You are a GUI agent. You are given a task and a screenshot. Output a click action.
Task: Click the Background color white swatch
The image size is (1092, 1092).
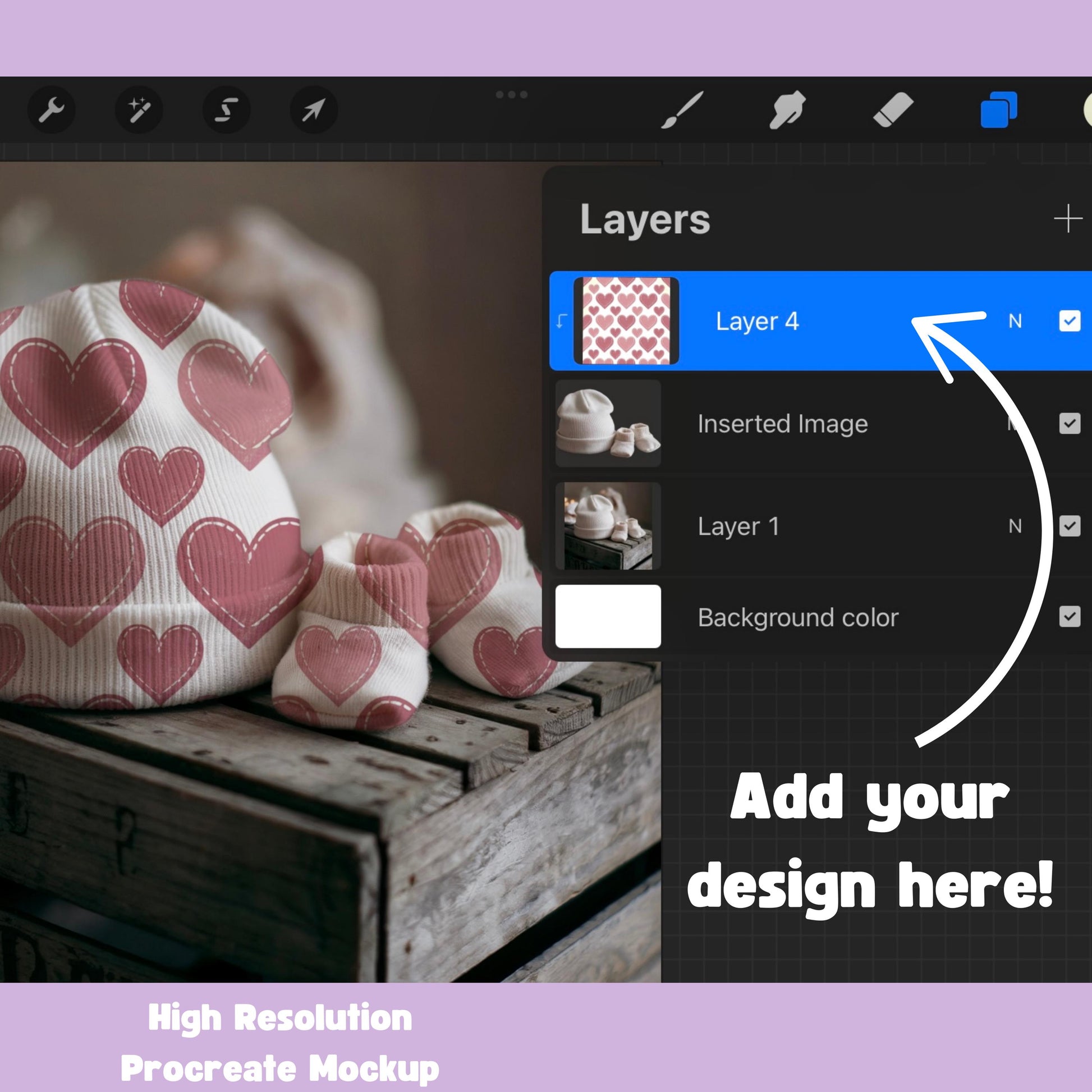[x=608, y=617]
